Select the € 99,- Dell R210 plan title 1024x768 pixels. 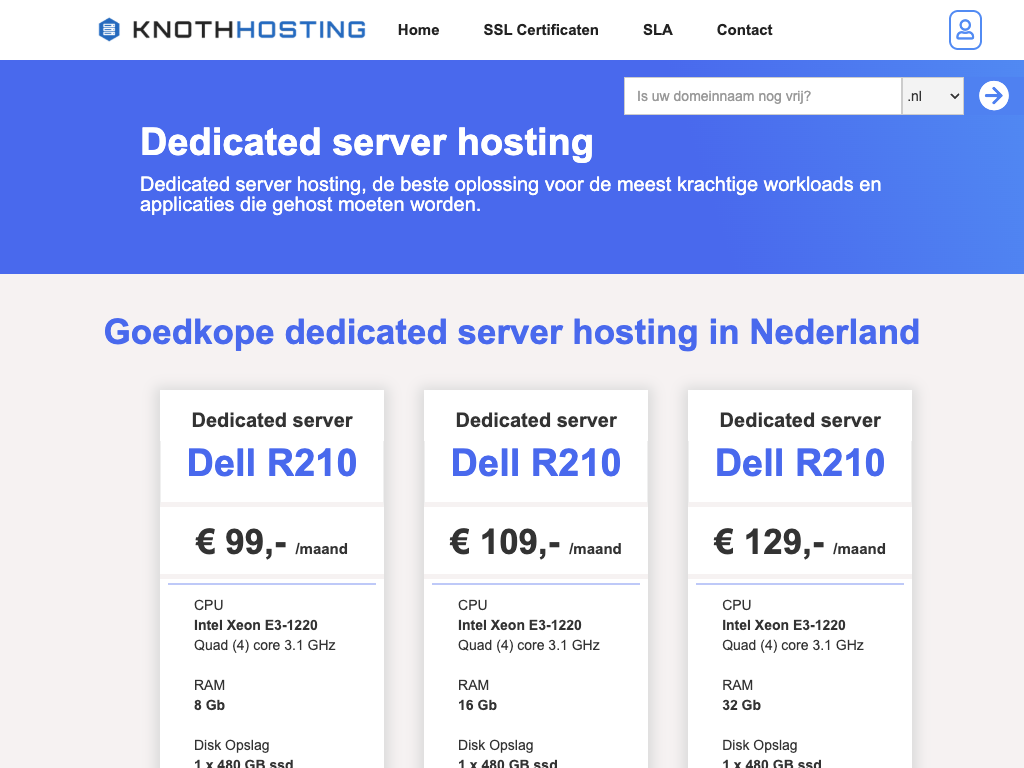(x=272, y=463)
